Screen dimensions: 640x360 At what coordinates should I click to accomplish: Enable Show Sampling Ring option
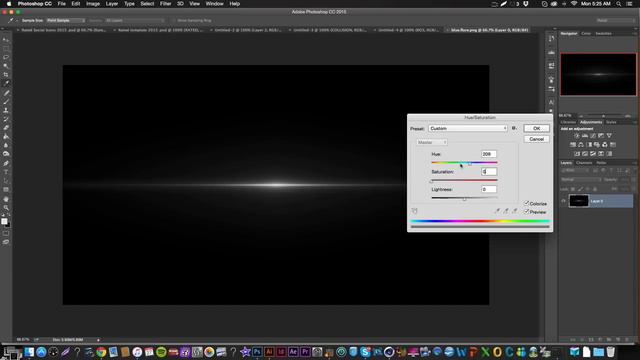174,20
